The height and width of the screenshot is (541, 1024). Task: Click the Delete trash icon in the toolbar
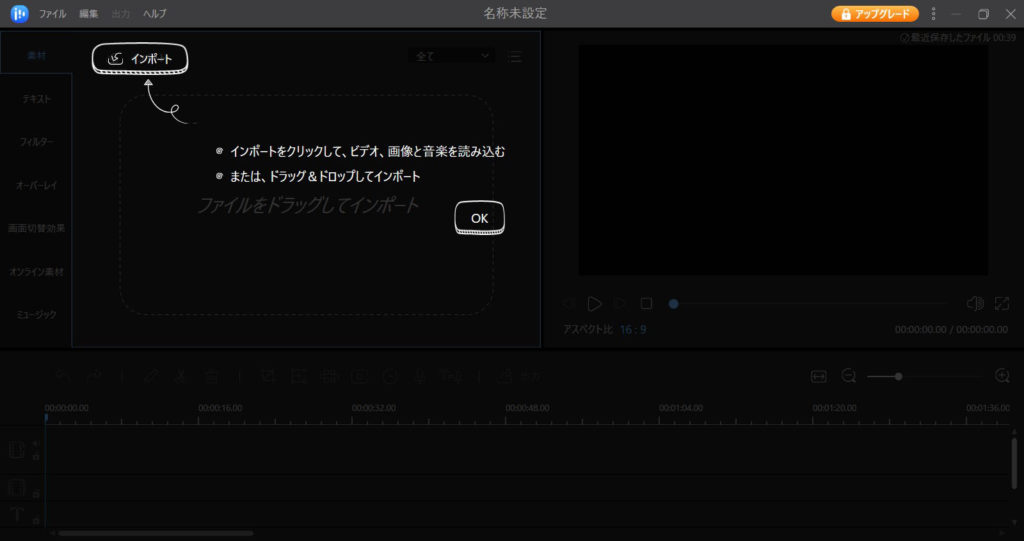[x=212, y=376]
